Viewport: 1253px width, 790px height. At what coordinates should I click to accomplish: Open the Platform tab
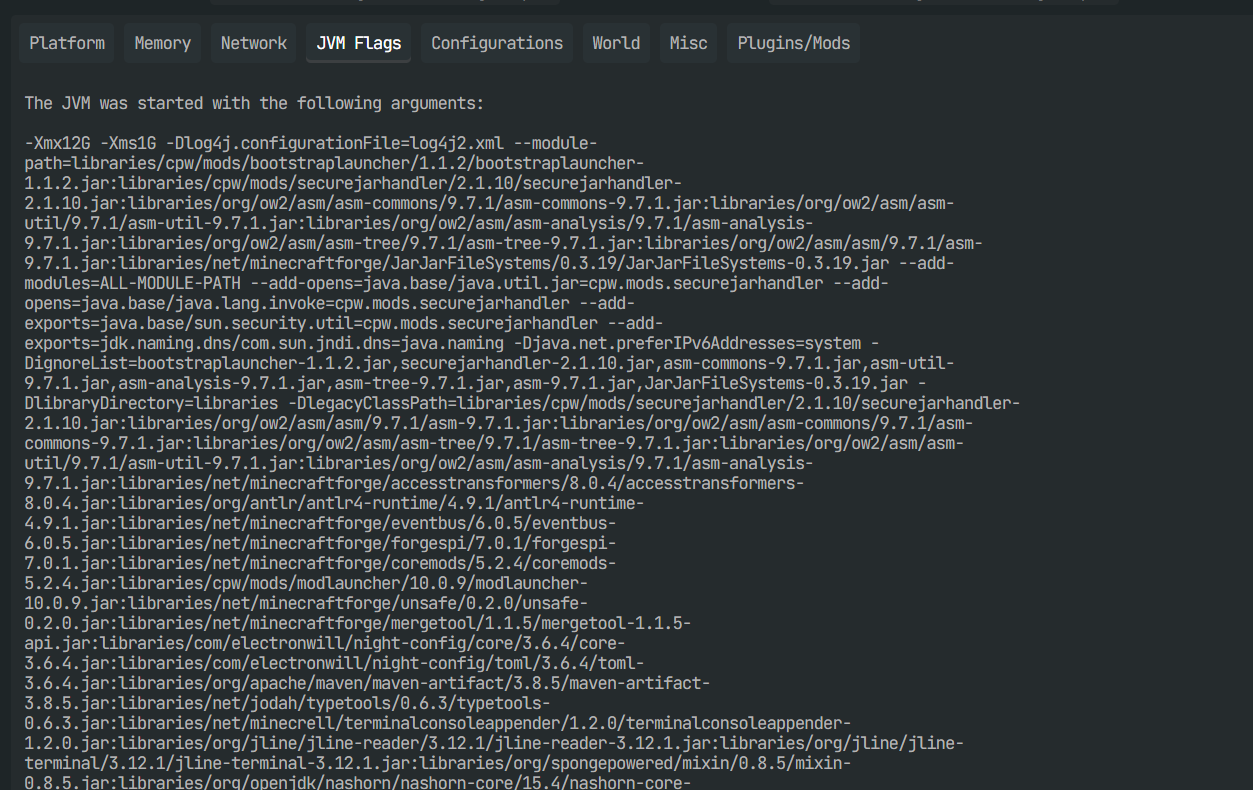coord(67,43)
